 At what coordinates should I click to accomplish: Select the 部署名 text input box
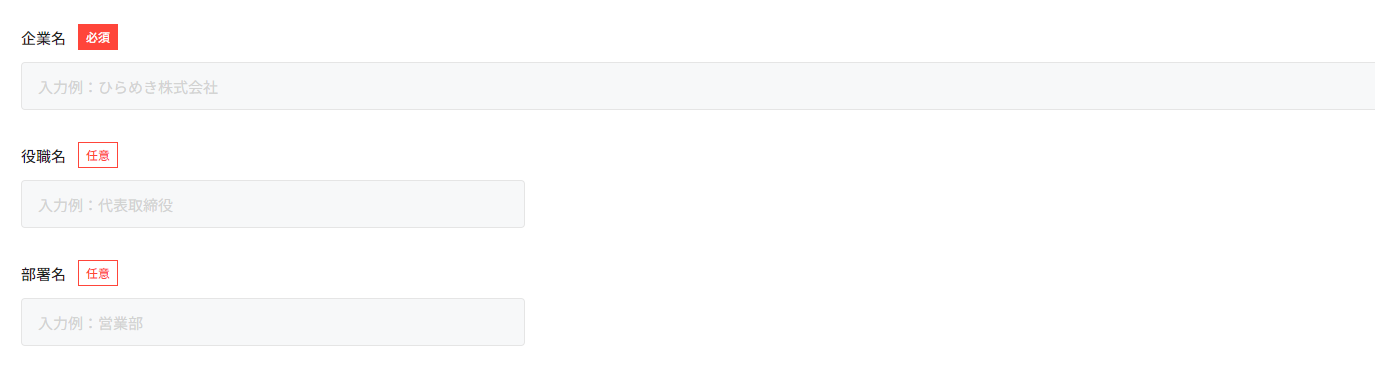coord(273,322)
